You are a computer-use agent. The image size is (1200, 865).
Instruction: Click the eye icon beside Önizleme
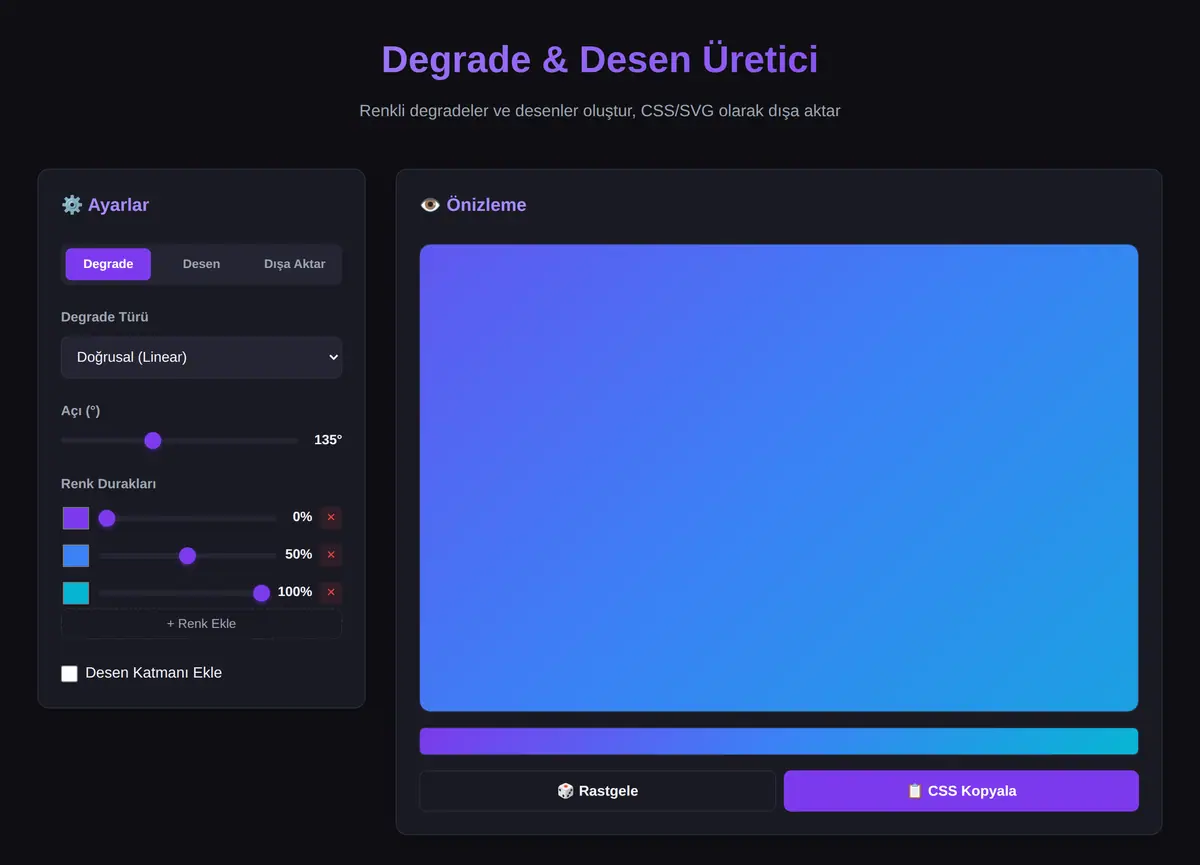tap(430, 205)
